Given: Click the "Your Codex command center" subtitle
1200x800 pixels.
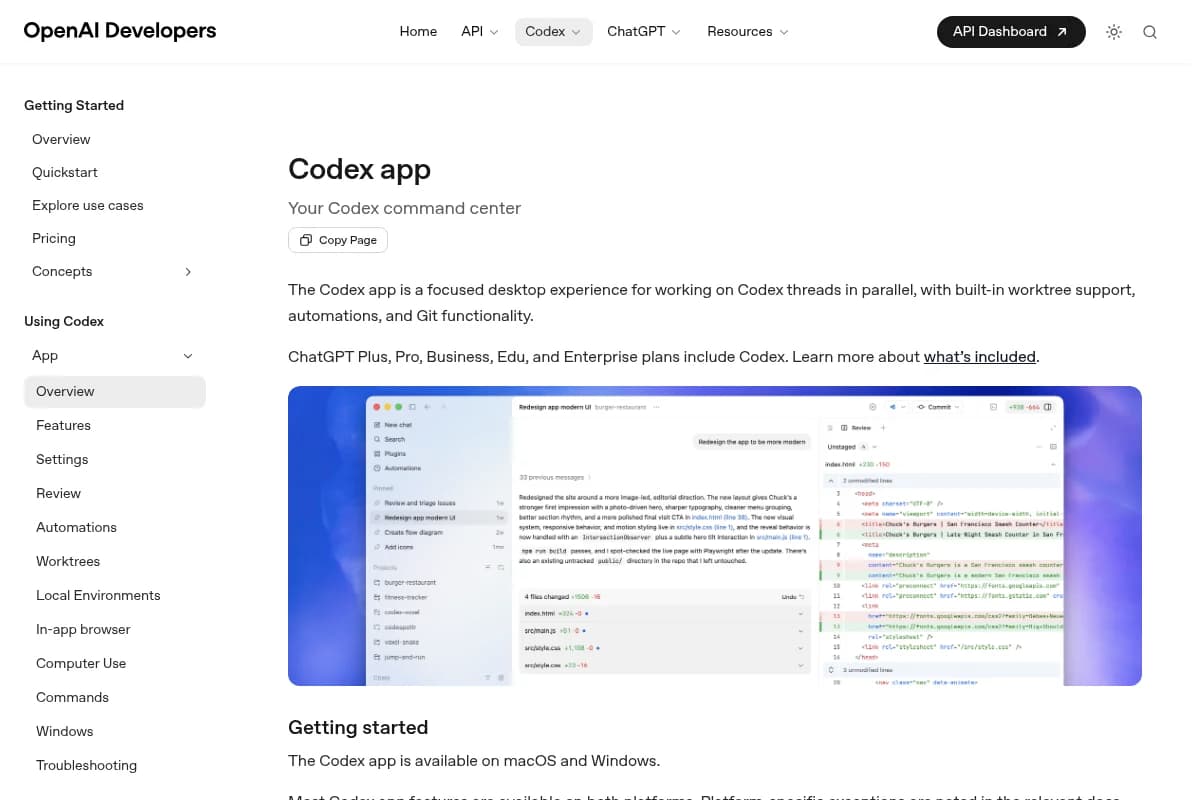Looking at the screenshot, I should (404, 208).
